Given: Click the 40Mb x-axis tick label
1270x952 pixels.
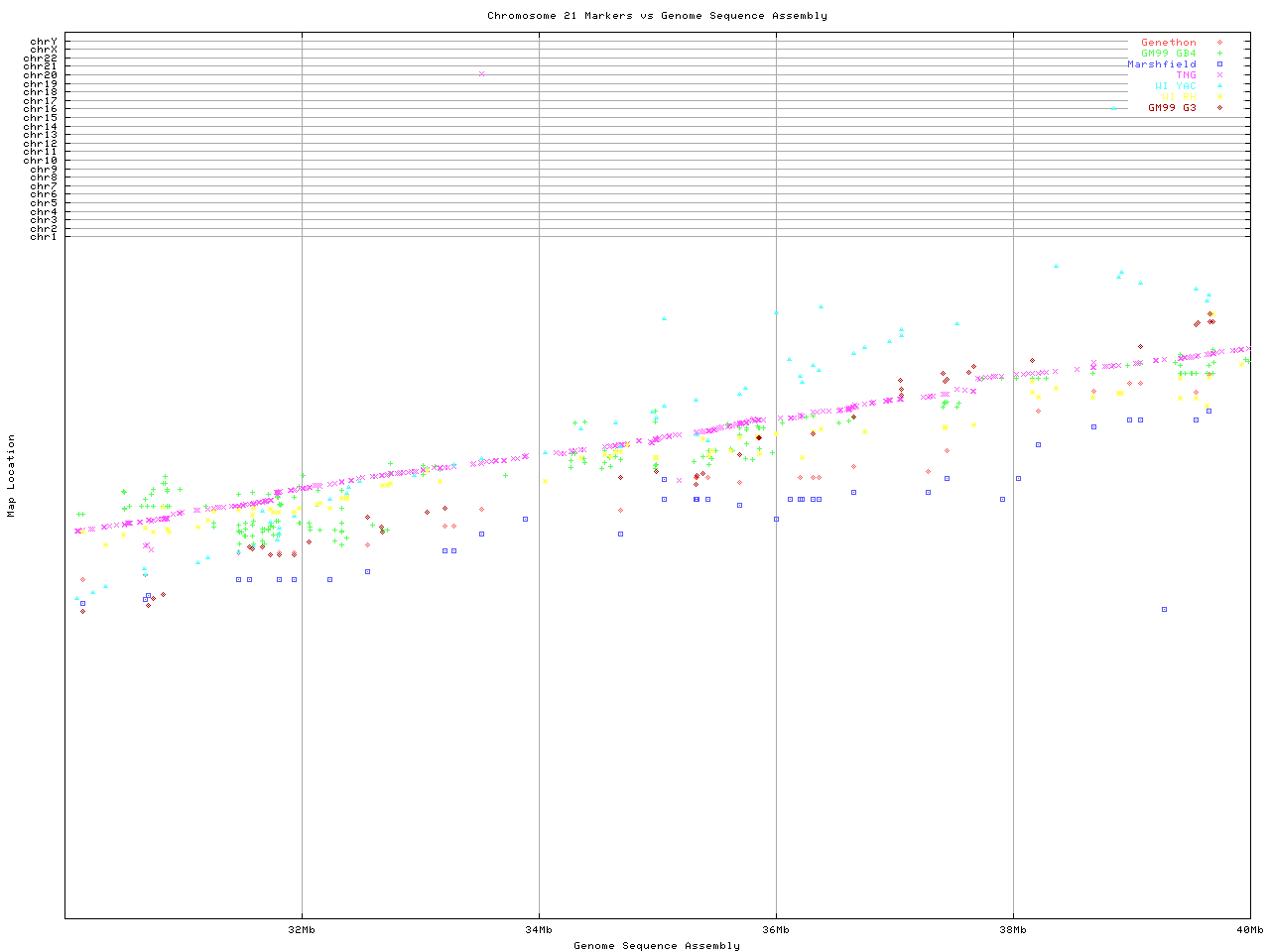Looking at the screenshot, I should coord(1249,930).
